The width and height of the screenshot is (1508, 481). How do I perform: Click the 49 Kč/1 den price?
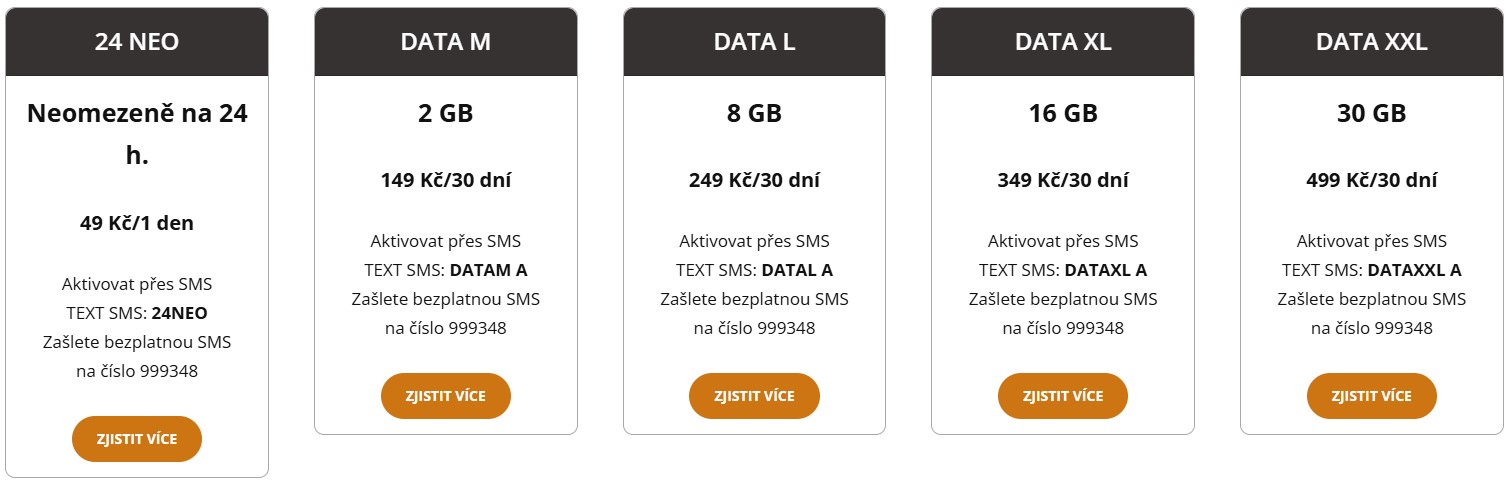[137, 223]
